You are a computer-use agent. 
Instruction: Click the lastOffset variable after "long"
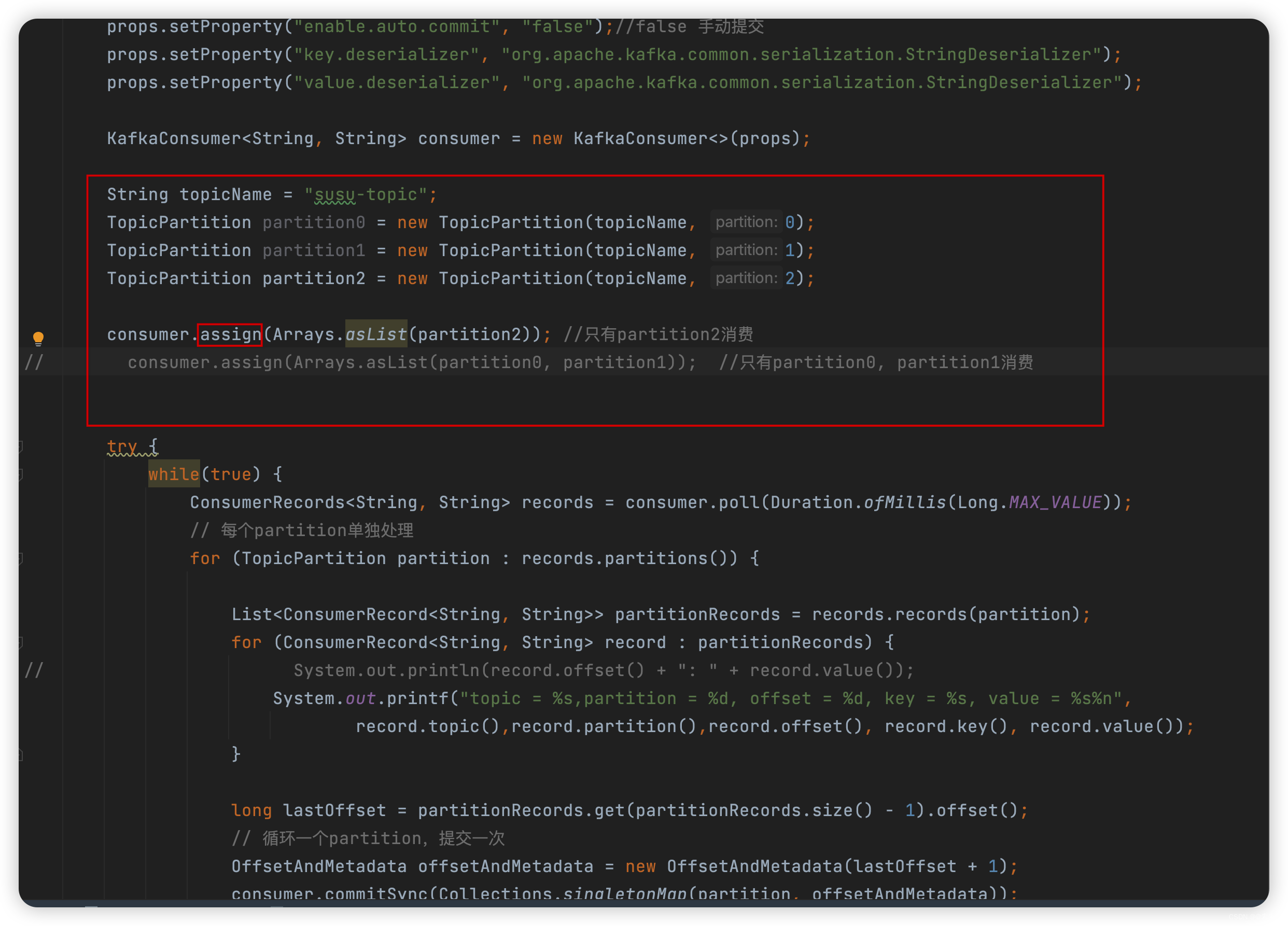tap(334, 810)
